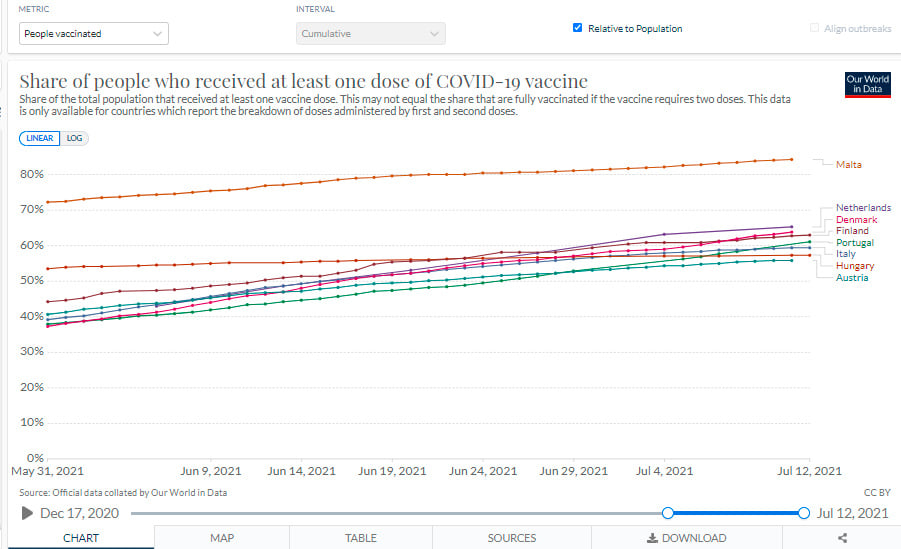This screenshot has width=901, height=549.
Task: Open the Download tab
Action: (x=686, y=538)
